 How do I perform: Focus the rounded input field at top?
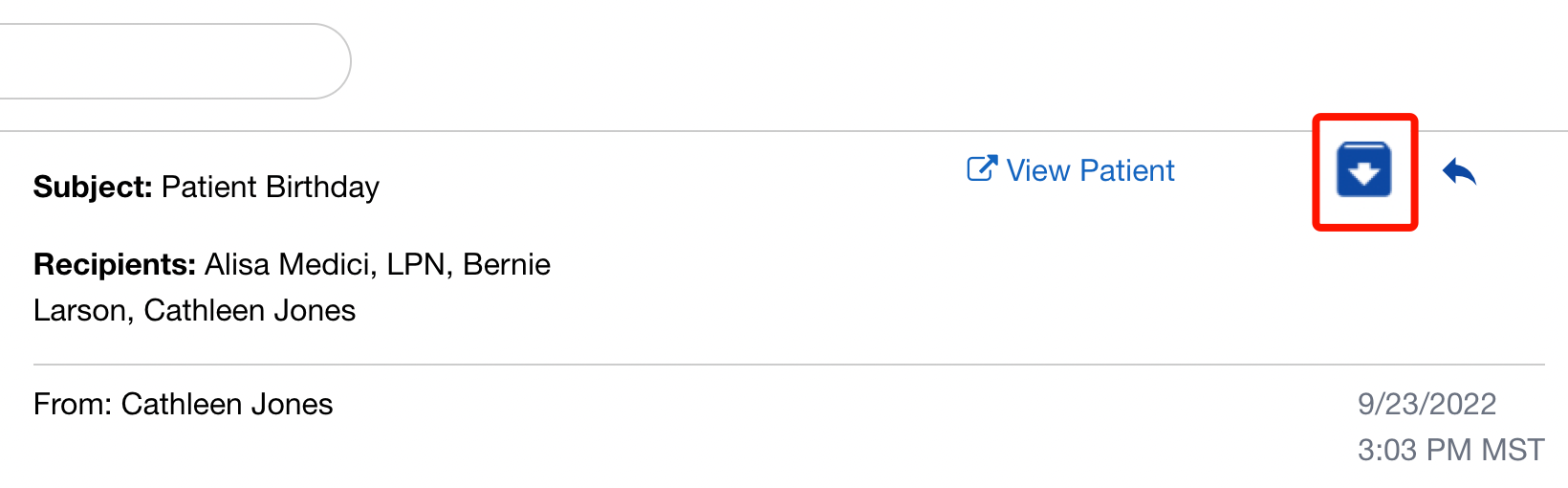172,61
